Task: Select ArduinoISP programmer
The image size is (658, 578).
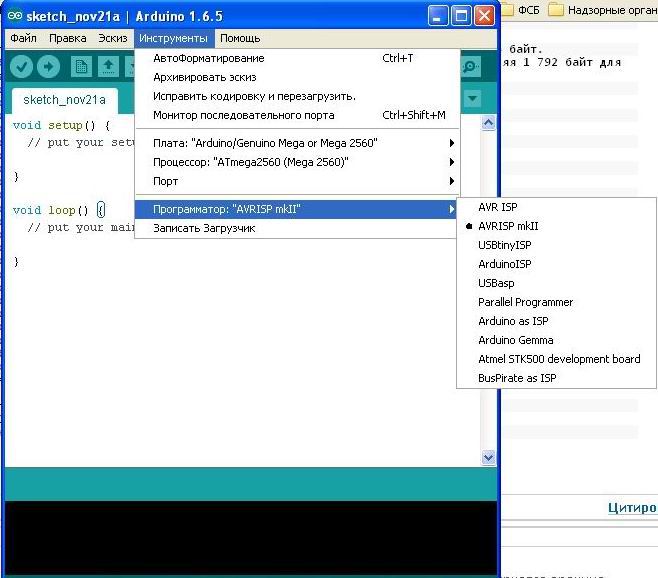Action: click(556, 264)
